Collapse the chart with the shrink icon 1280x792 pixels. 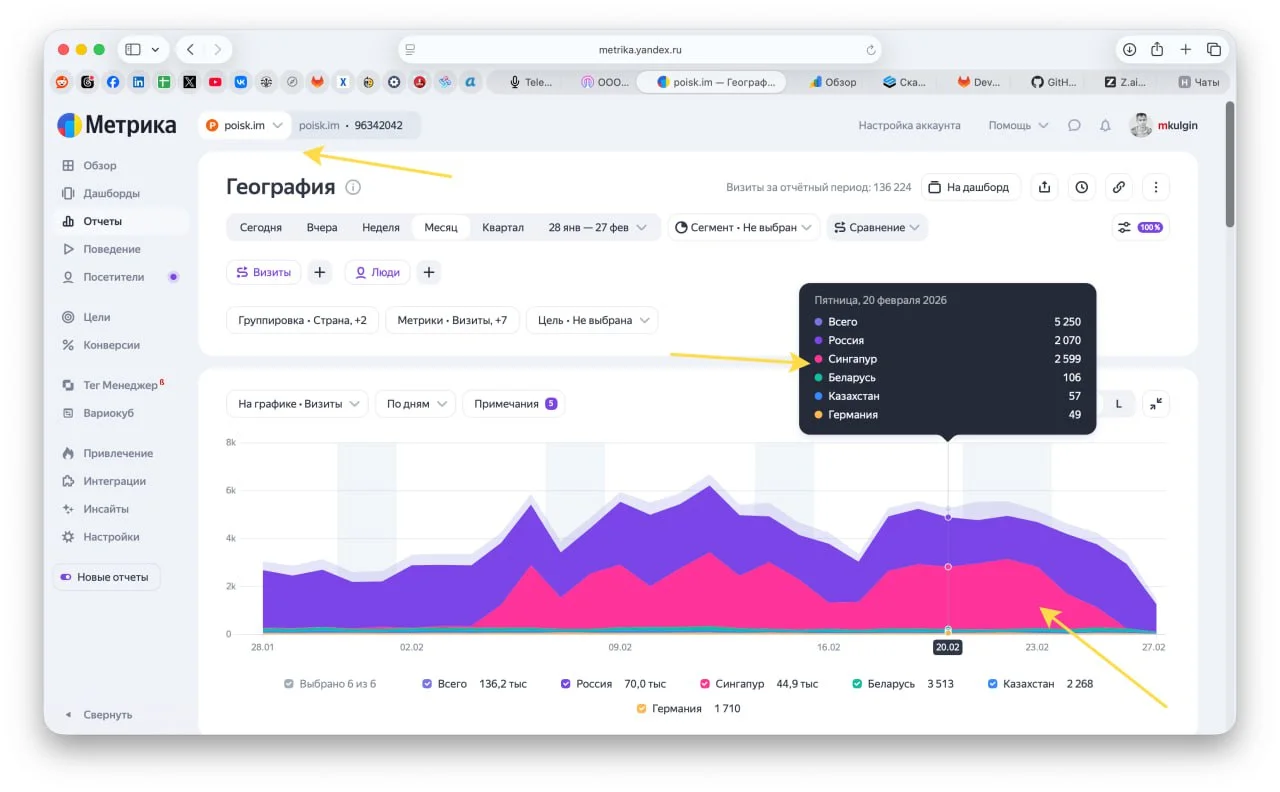pos(1156,404)
